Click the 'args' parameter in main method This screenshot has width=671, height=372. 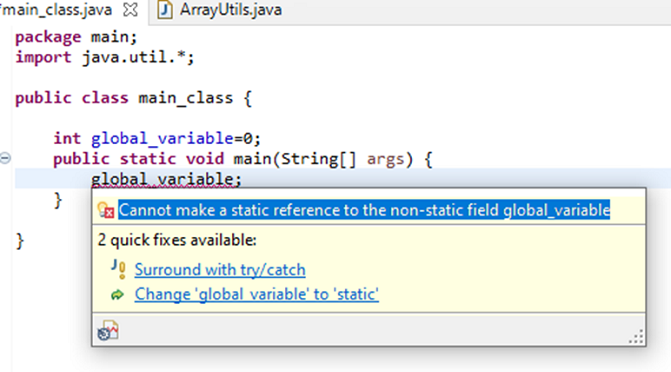[385, 159]
